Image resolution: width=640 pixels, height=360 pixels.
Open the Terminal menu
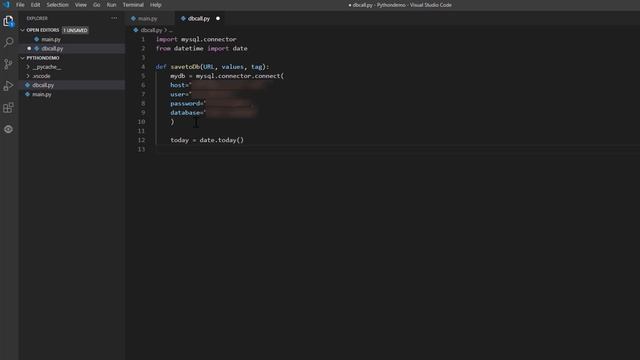133,5
